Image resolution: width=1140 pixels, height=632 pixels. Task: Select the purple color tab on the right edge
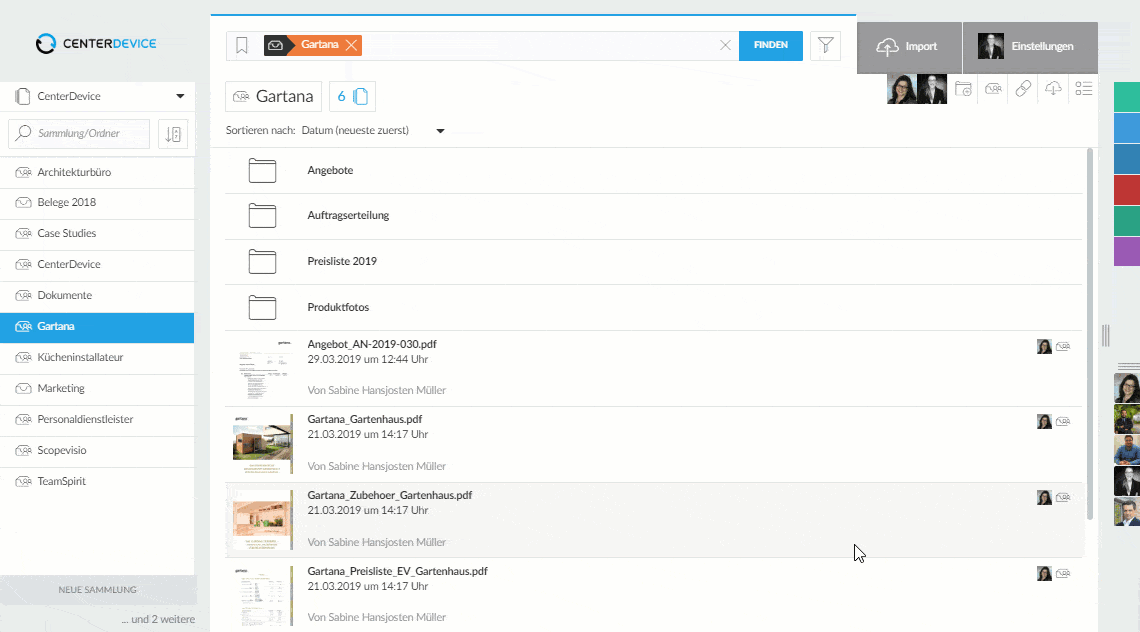(1127, 252)
